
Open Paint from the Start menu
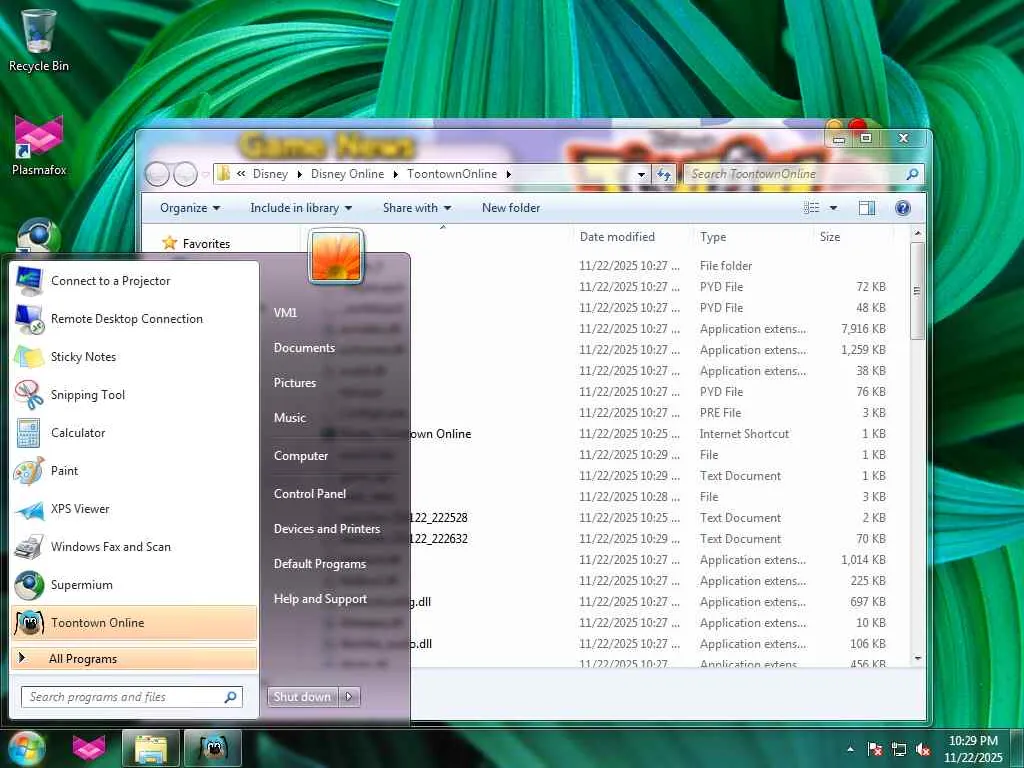[135, 471]
